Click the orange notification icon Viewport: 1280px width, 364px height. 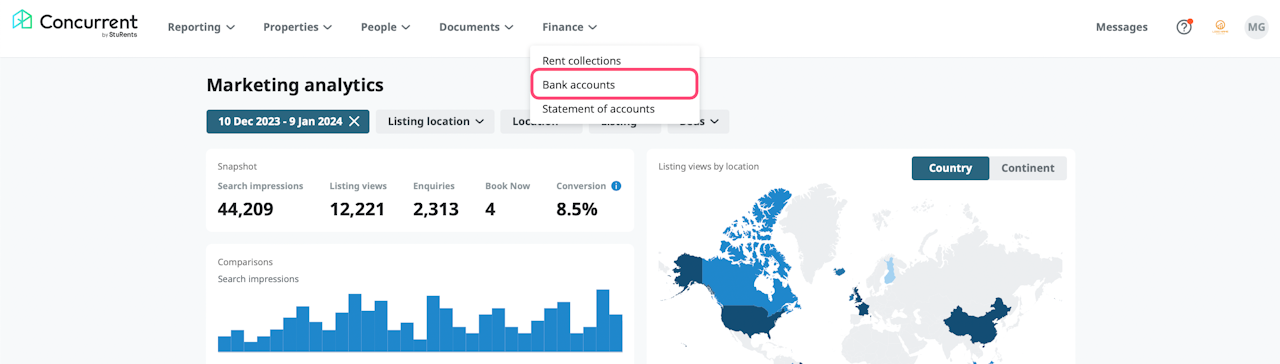click(x=1220, y=27)
